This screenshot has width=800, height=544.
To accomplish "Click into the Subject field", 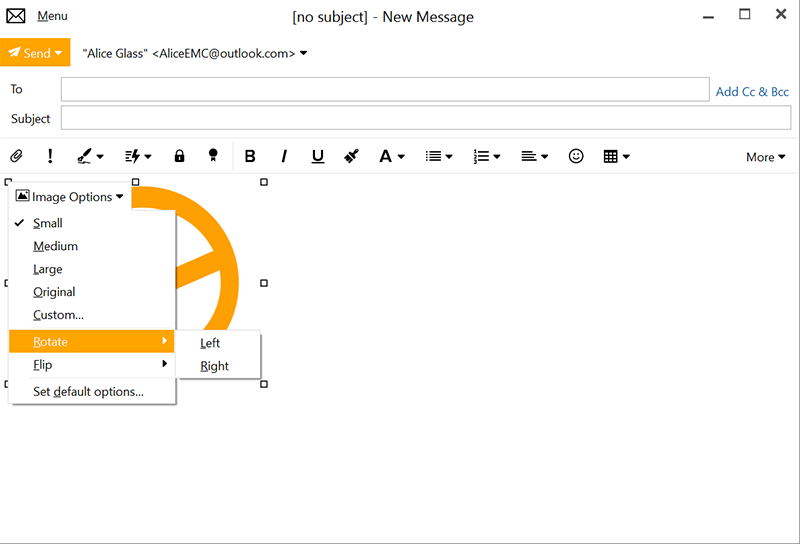I will click(426, 118).
